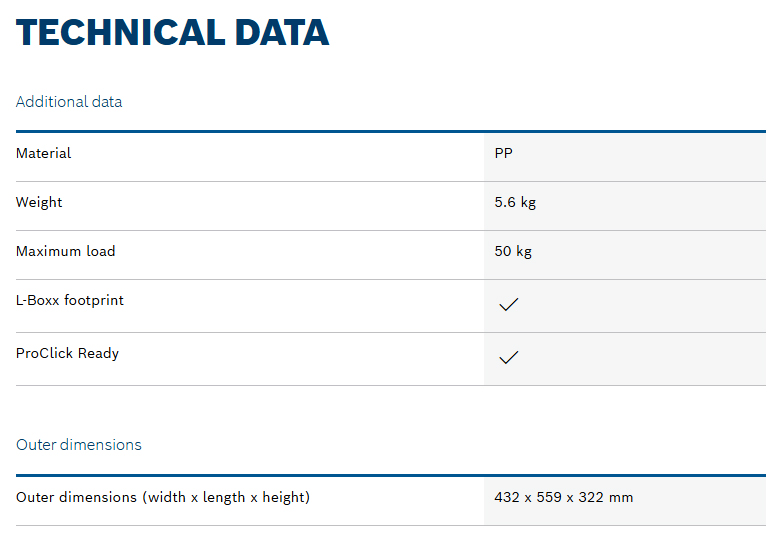The width and height of the screenshot is (784, 550).
Task: Select the Additional data section heading
Action: [x=69, y=102]
